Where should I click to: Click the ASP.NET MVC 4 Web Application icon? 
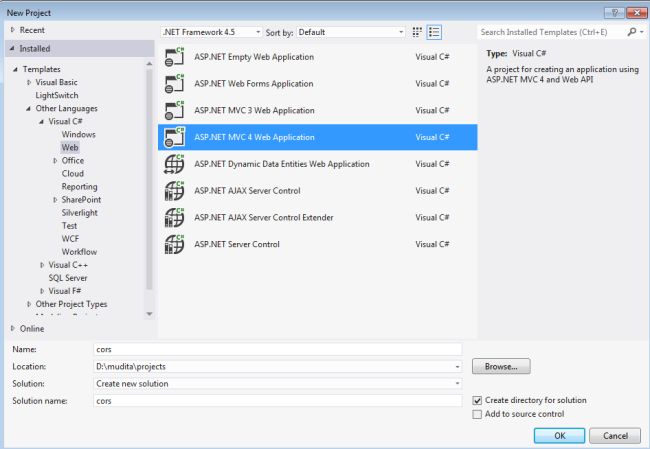coord(174,137)
